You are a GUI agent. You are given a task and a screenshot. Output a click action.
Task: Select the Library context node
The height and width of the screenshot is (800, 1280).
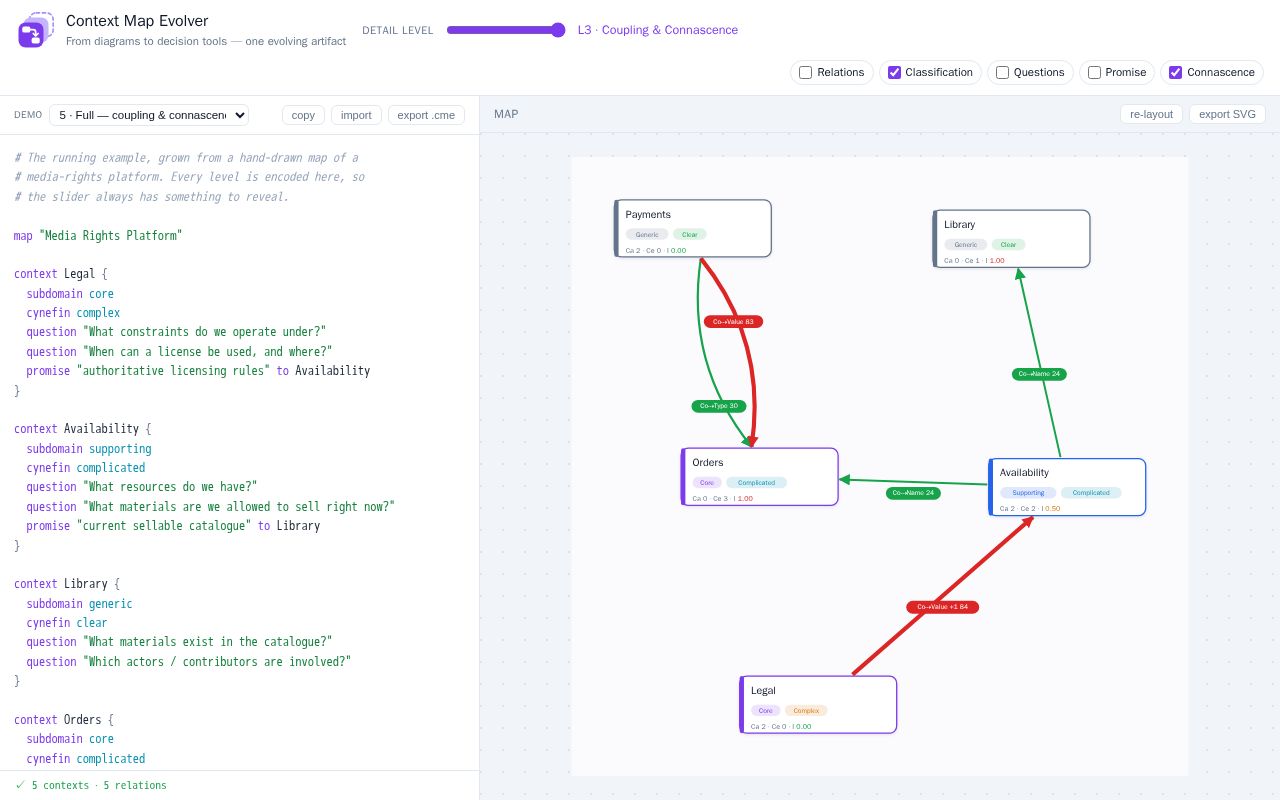[x=1011, y=239]
